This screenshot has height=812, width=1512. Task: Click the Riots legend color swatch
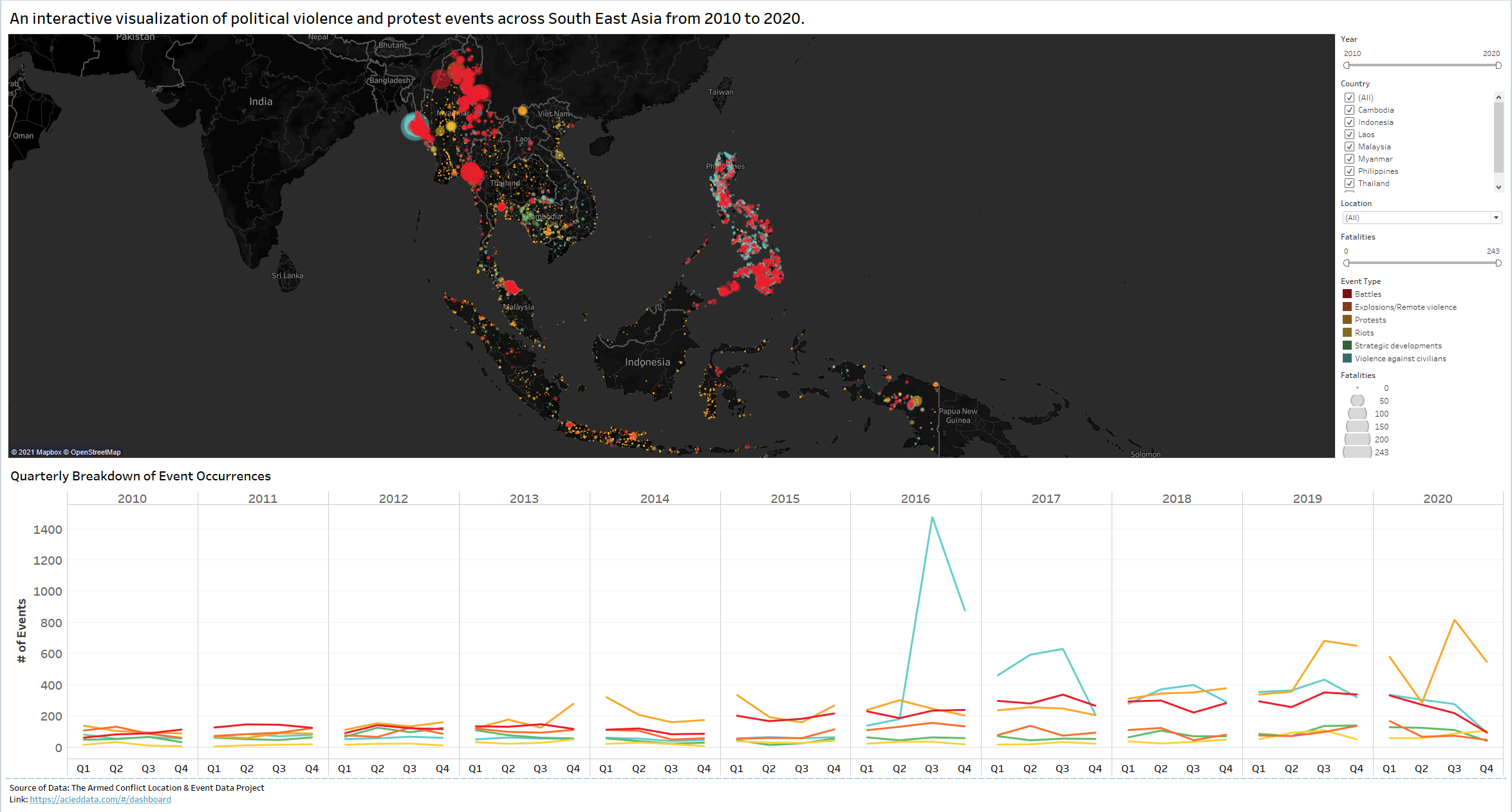(x=1347, y=333)
